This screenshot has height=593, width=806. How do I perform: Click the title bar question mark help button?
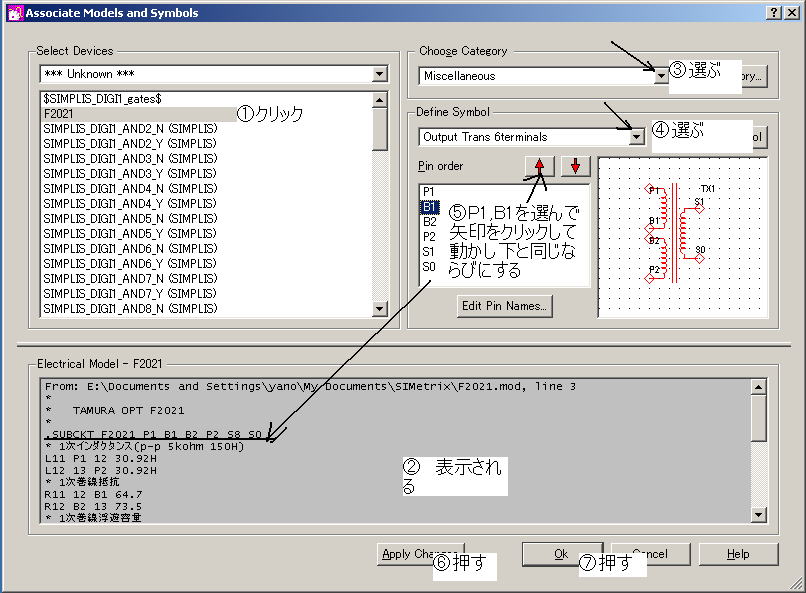click(x=774, y=13)
